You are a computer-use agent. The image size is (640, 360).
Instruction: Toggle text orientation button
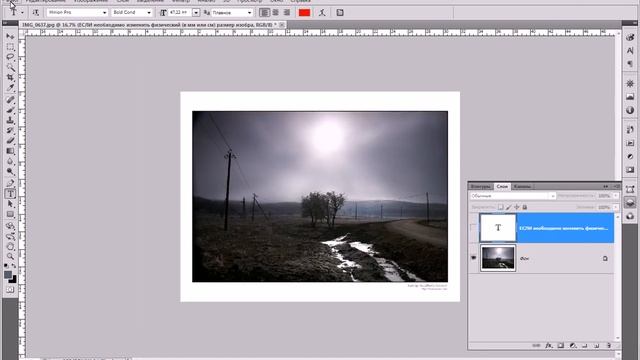[36, 13]
